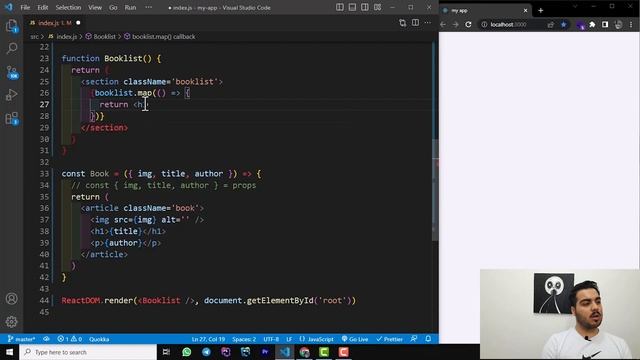Click the src breadcrumb
This screenshot has height=360, width=640.
(34, 37)
